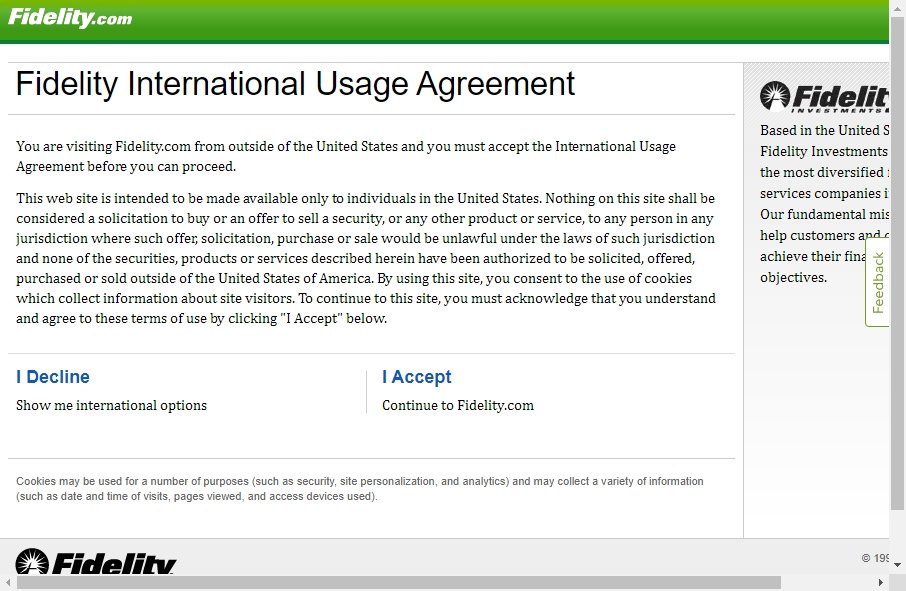Image resolution: width=906 pixels, height=591 pixels.
Task: Click the I Accept link
Action: tap(417, 377)
